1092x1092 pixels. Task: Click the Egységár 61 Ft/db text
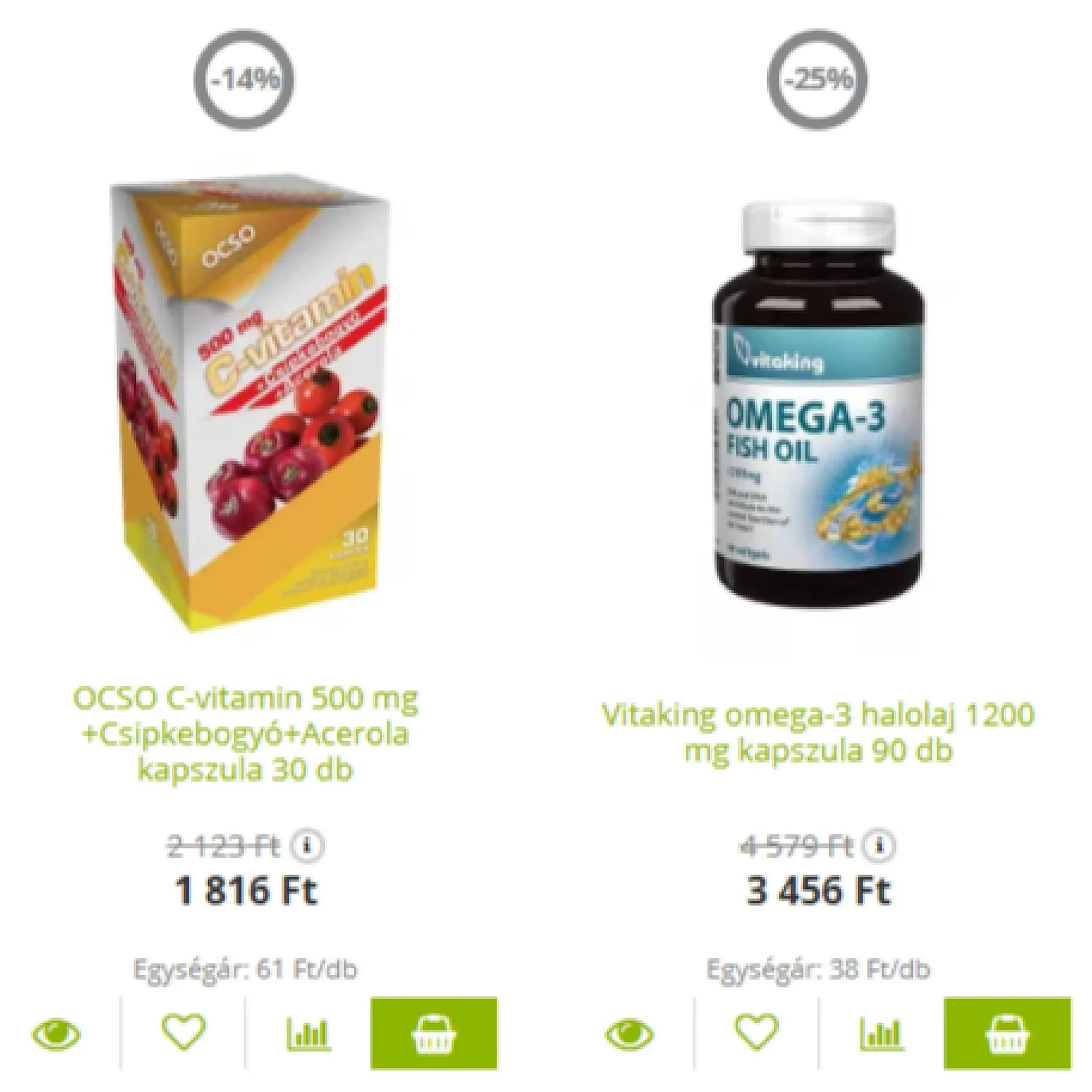pos(245,969)
